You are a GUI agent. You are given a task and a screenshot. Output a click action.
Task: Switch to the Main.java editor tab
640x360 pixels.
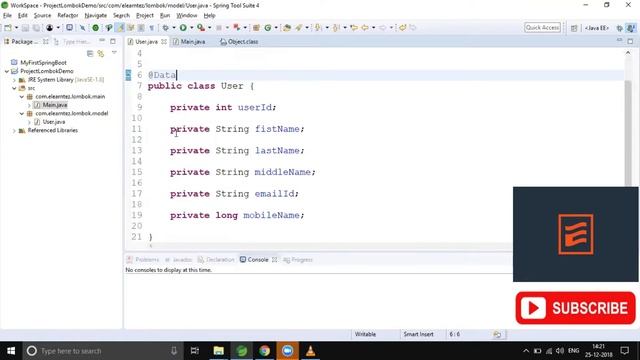pos(189,42)
